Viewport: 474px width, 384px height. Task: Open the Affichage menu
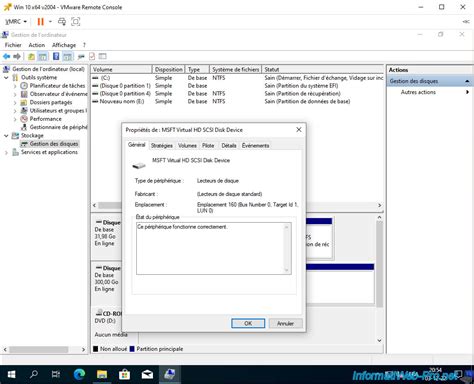pyautogui.click(x=64, y=45)
